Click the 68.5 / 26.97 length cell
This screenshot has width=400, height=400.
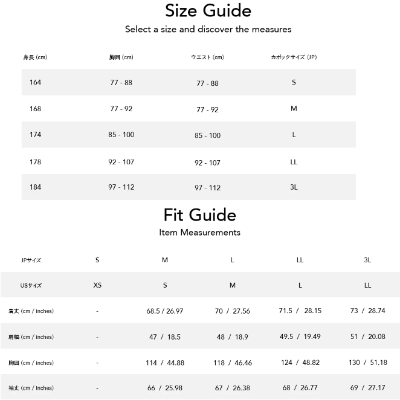pyautogui.click(x=165, y=311)
